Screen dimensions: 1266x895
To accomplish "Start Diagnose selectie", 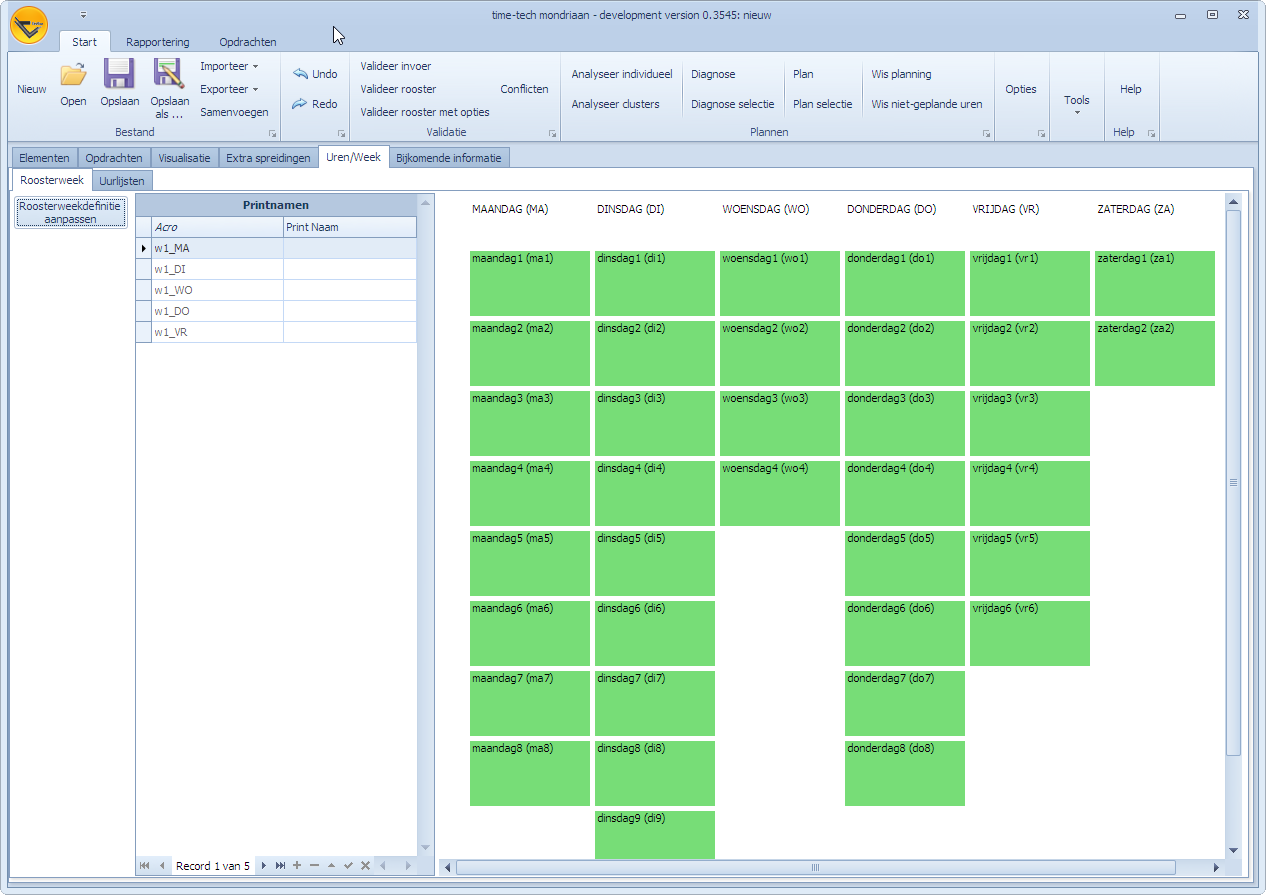I will (733, 104).
